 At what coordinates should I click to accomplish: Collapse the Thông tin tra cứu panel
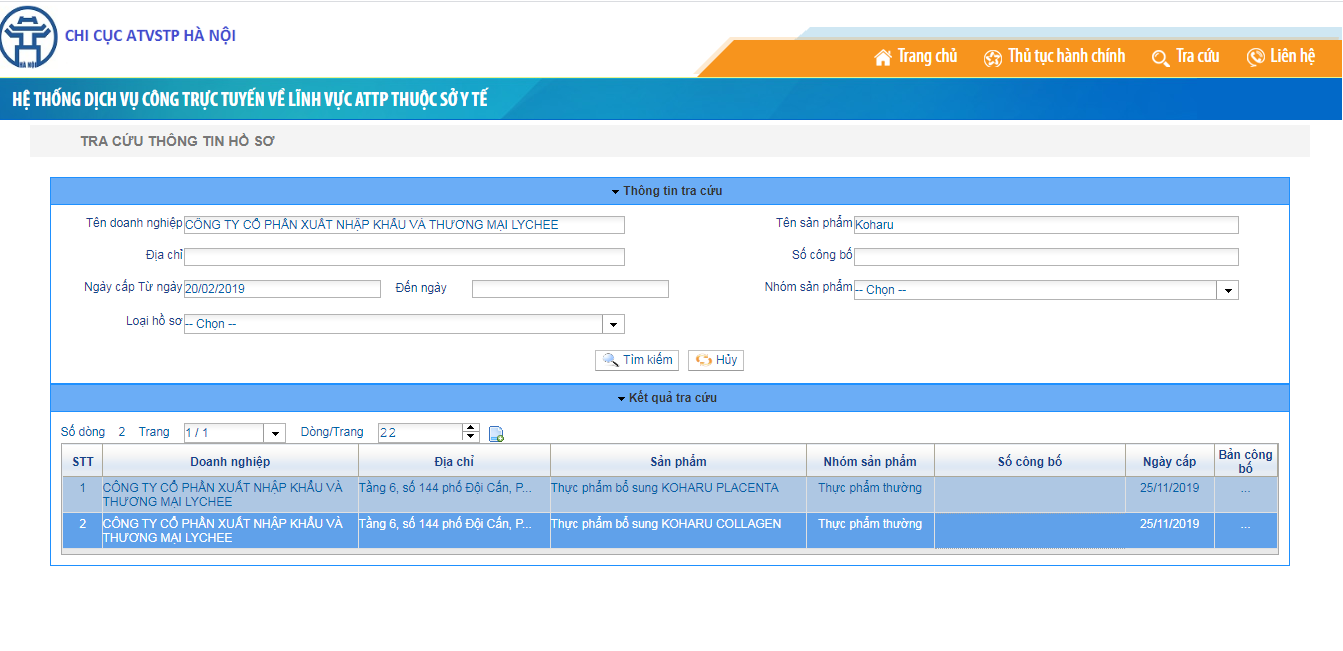(x=669, y=191)
